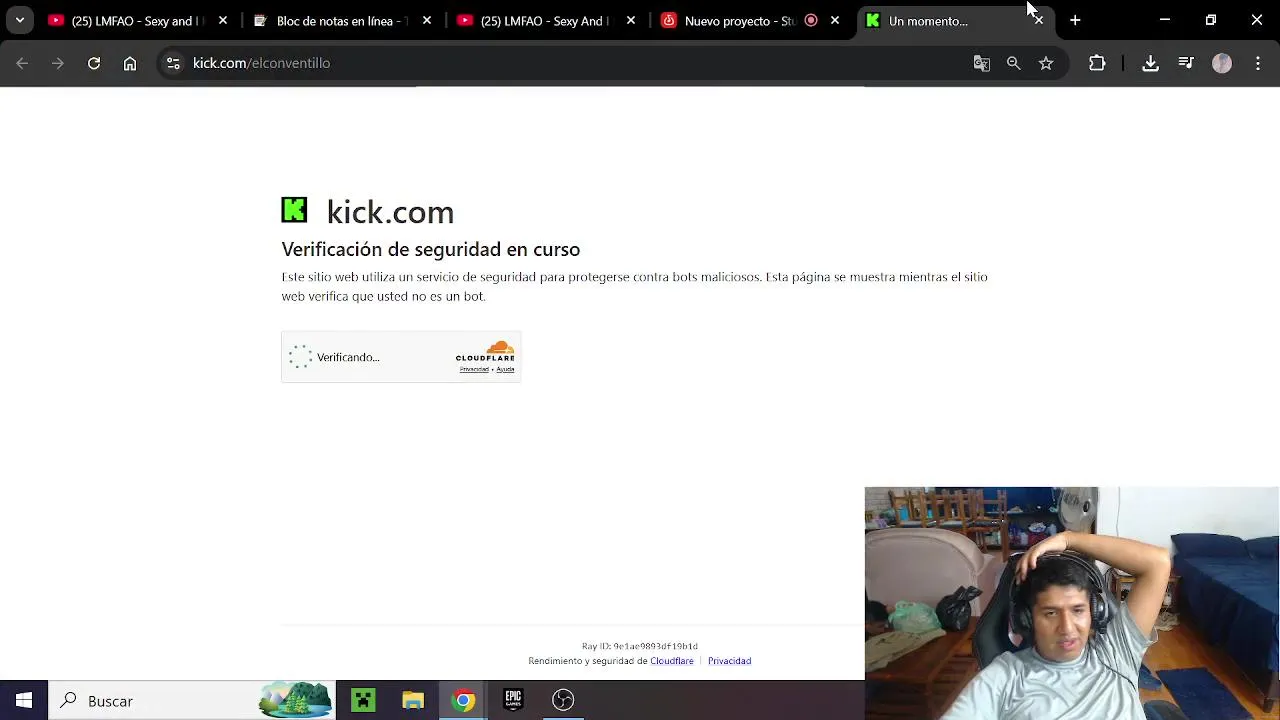The image size is (1280, 720).
Task: Open the Windows Start menu
Action: [24, 701]
